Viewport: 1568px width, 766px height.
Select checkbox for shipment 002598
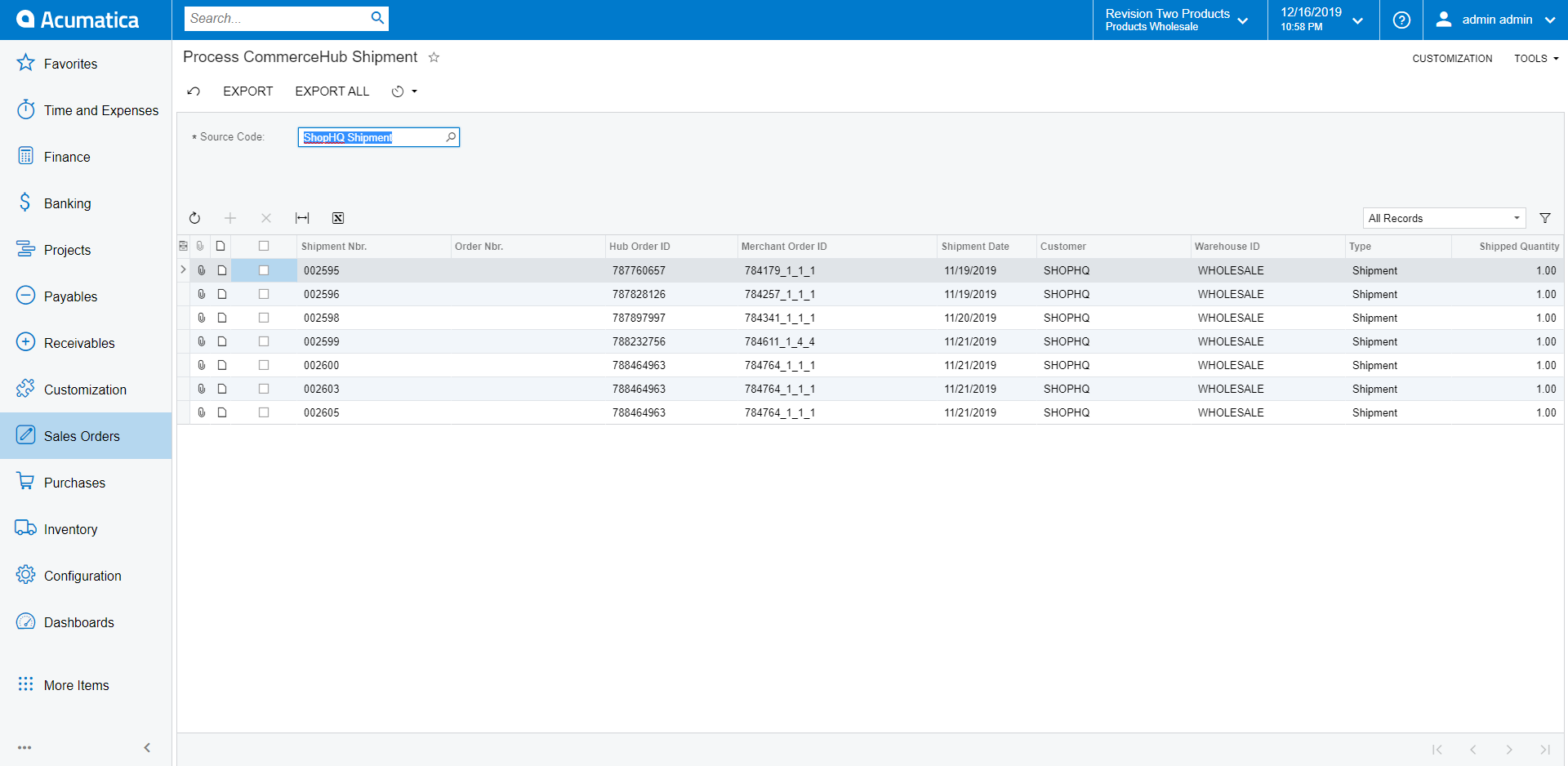point(264,318)
